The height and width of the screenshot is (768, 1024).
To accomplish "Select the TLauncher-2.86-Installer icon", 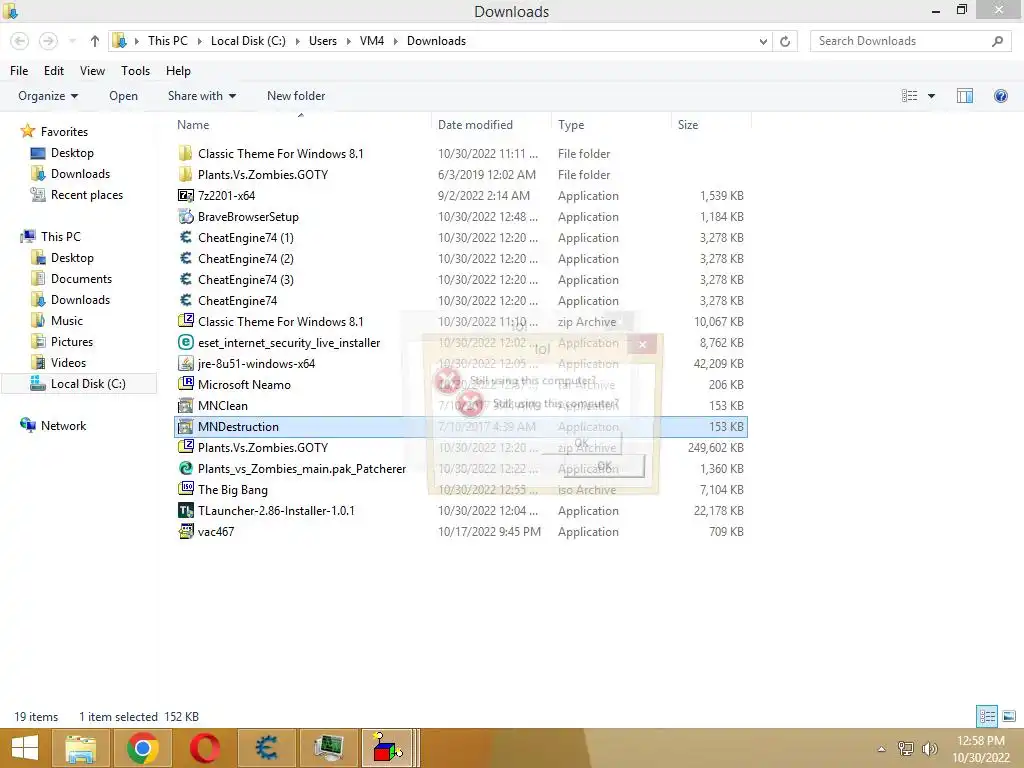I will pos(185,510).
